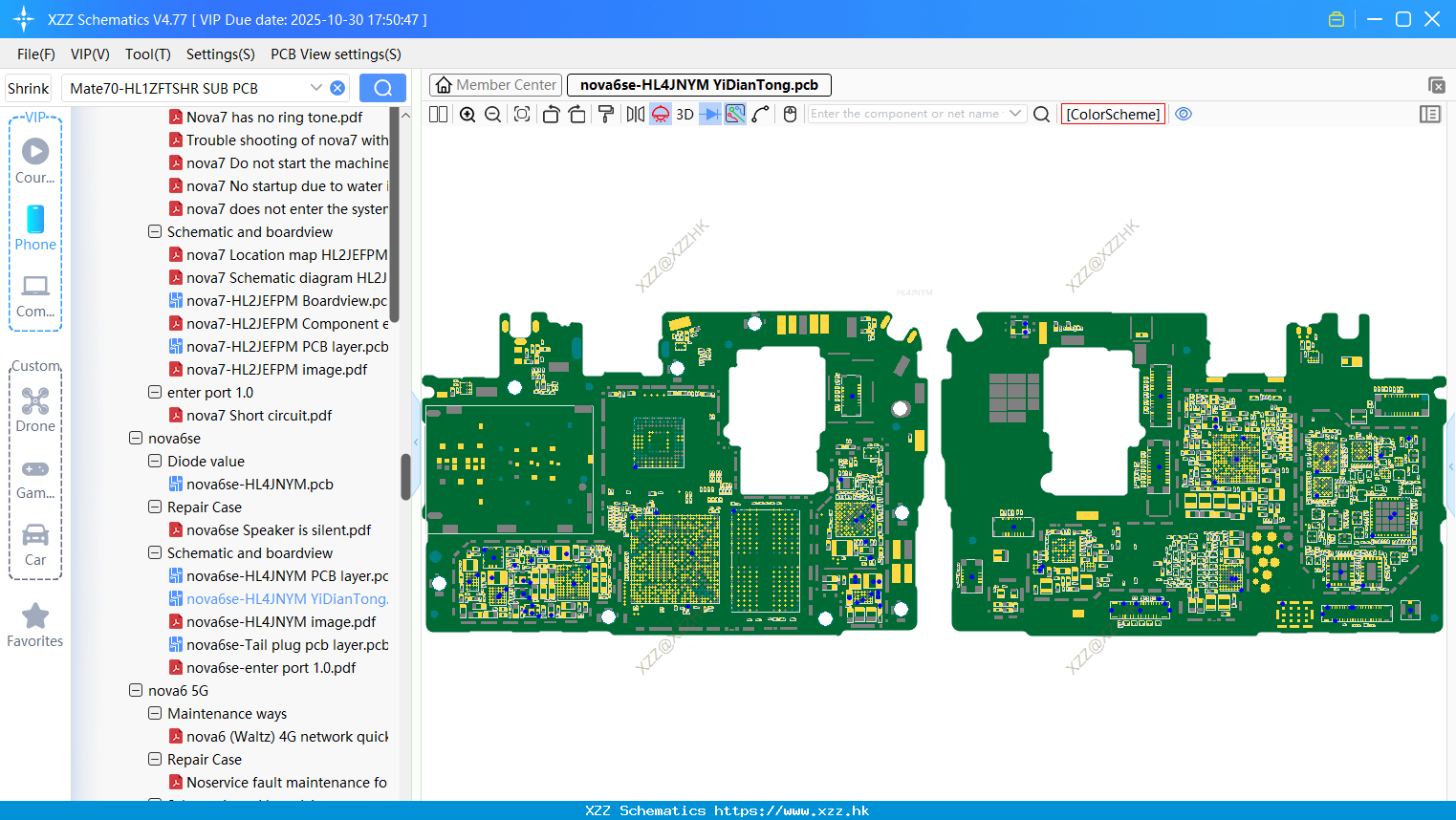Collapse the nova6 5G node
The image size is (1456, 820).
coord(136,691)
